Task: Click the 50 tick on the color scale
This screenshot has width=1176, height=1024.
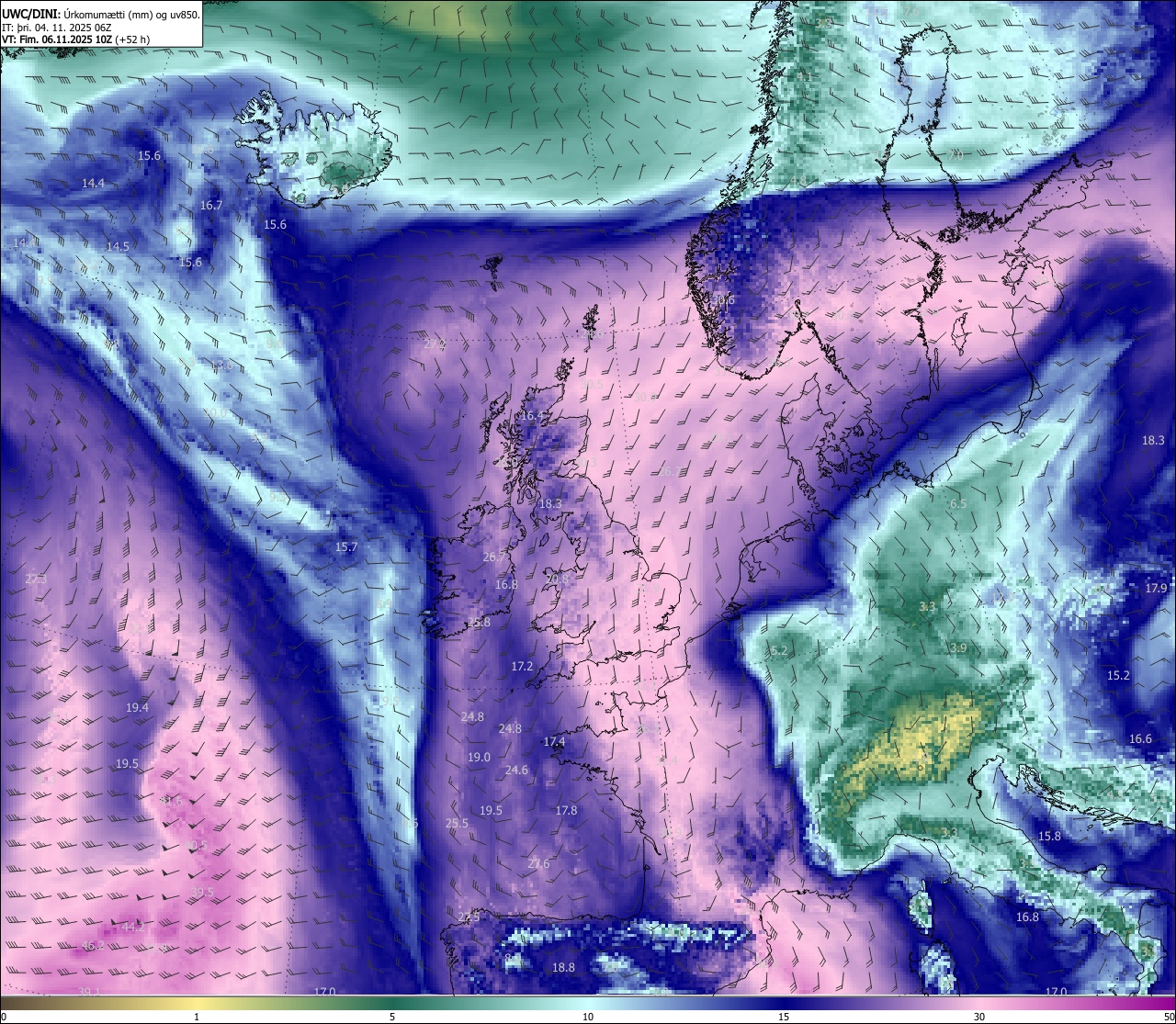Action: point(1169,1017)
